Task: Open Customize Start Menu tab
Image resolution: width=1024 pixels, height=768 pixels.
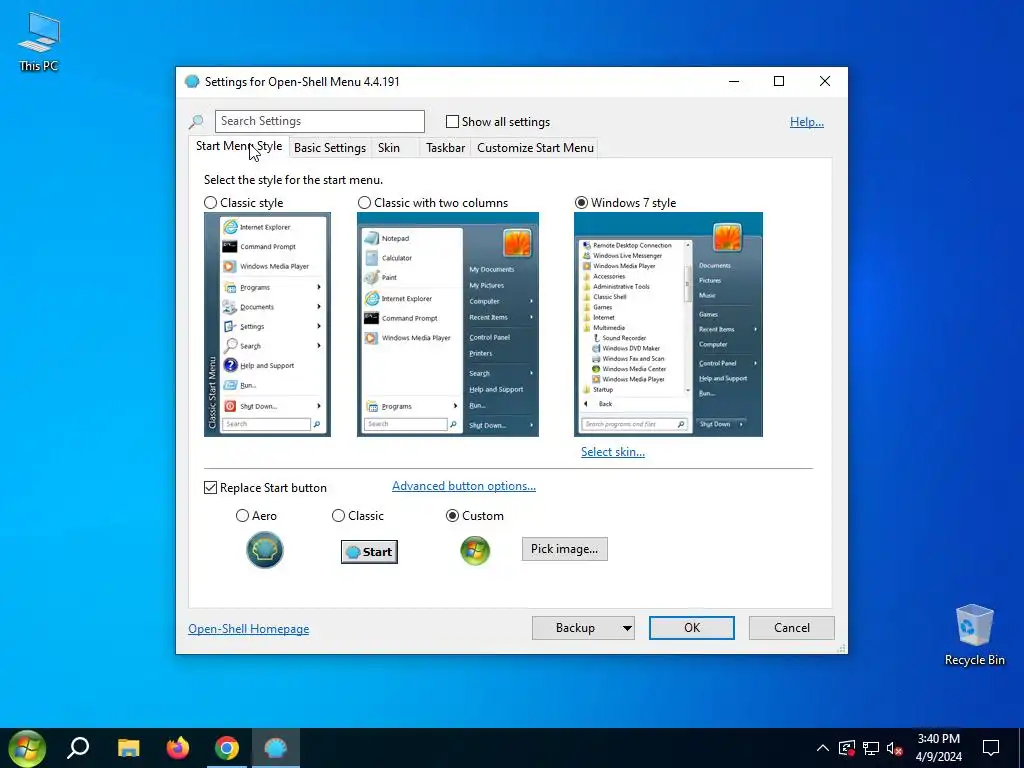Action: (x=536, y=148)
